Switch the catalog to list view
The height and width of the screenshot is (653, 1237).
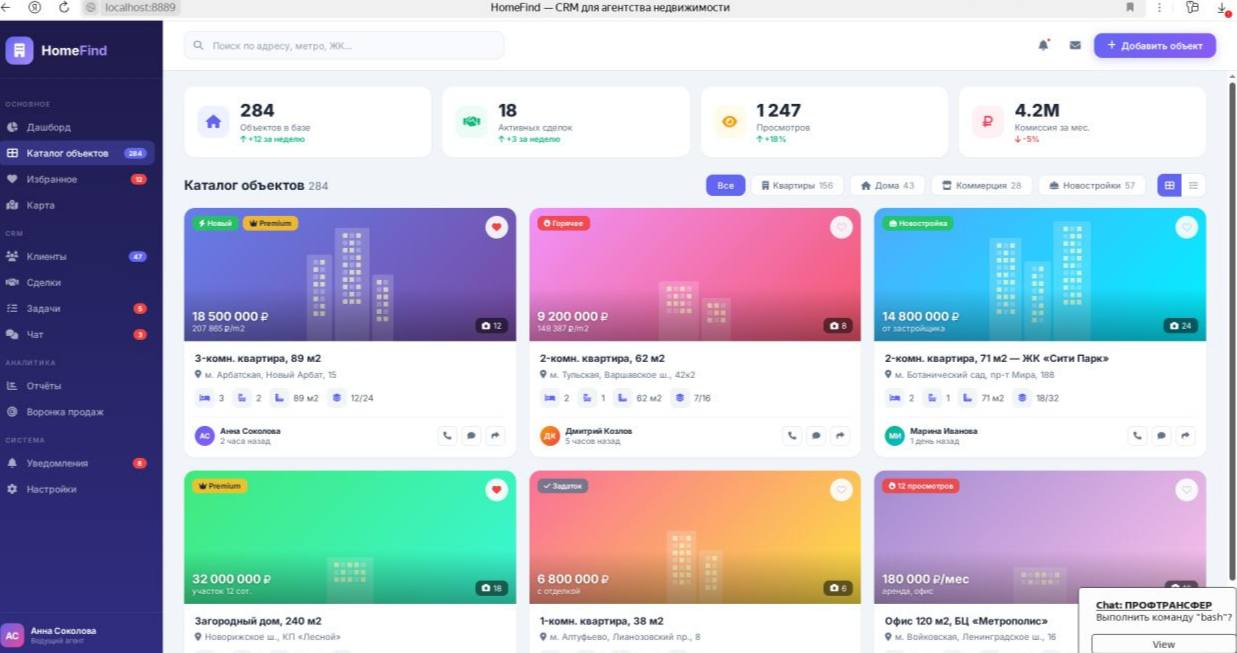1193,185
